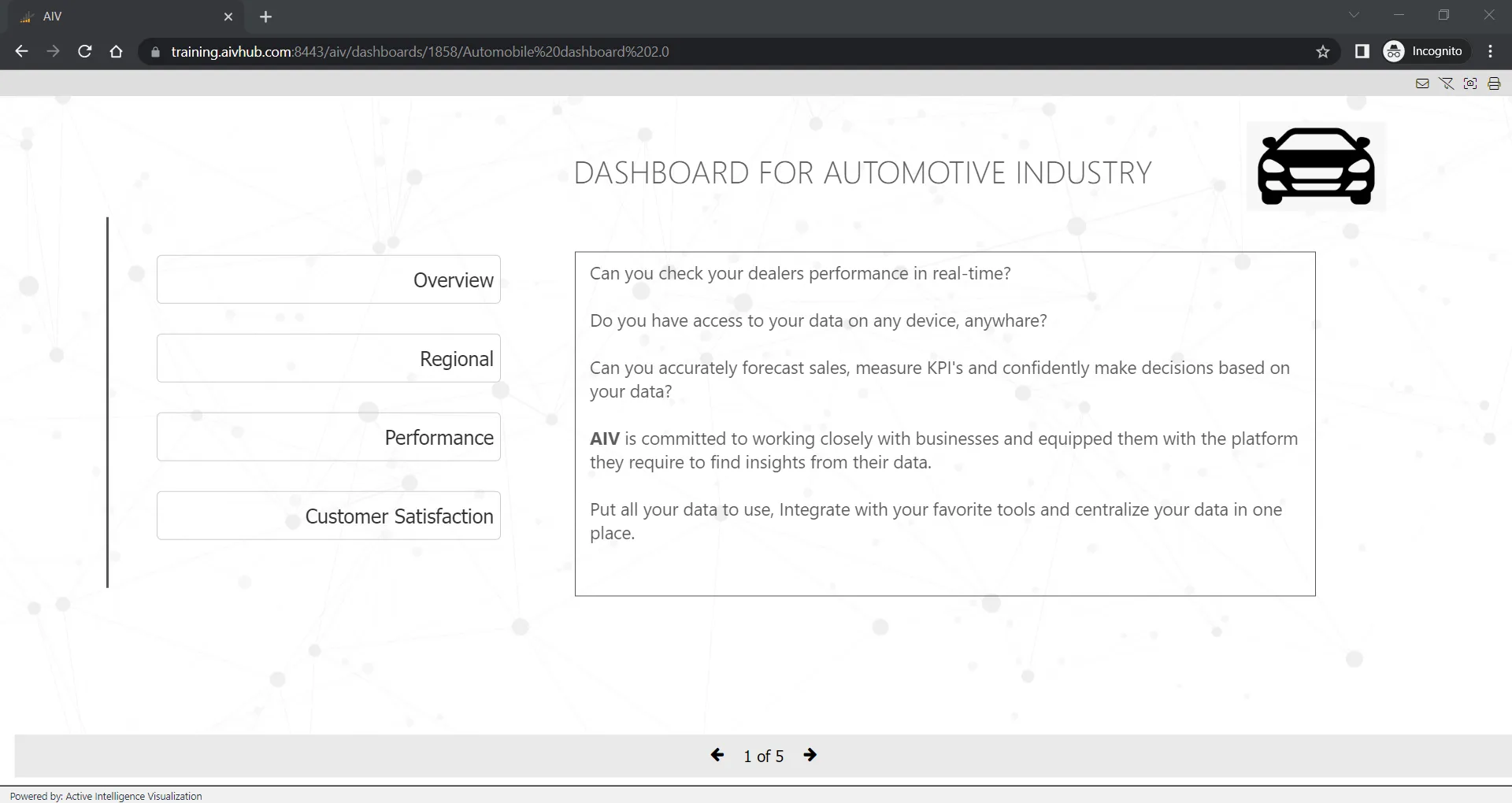Click 'Powered by: Active Intelligence Visualization' footer

106,796
